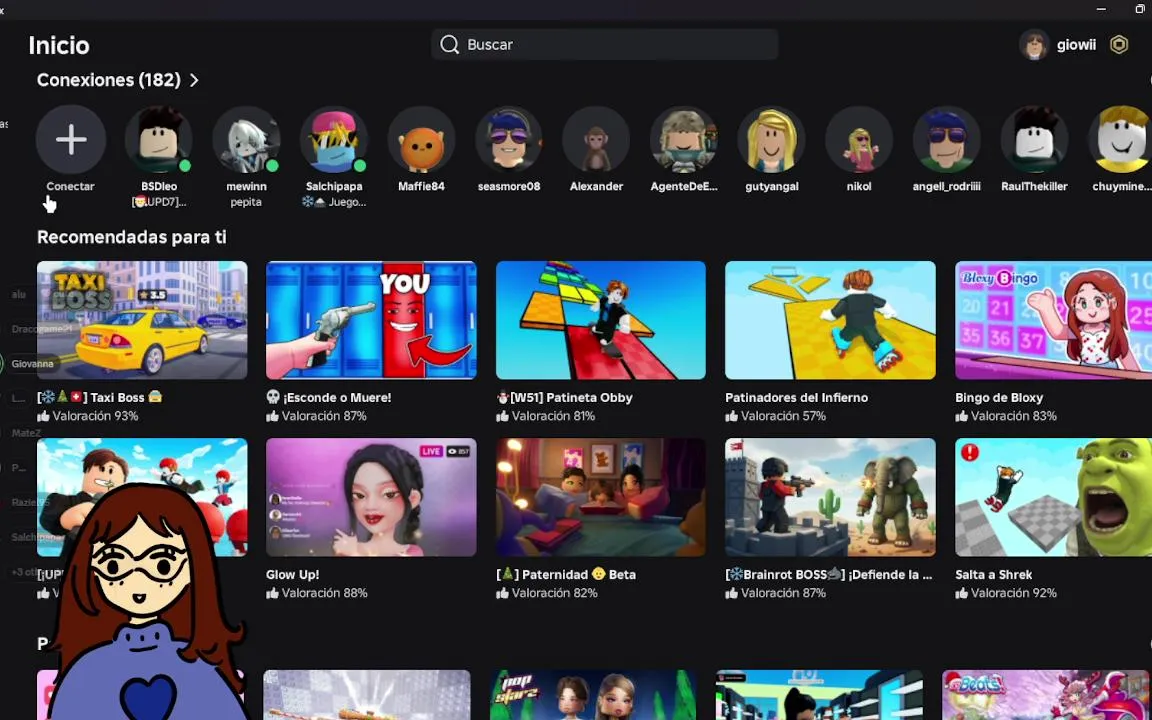Open AgenteDeE... avatar

(x=683, y=140)
